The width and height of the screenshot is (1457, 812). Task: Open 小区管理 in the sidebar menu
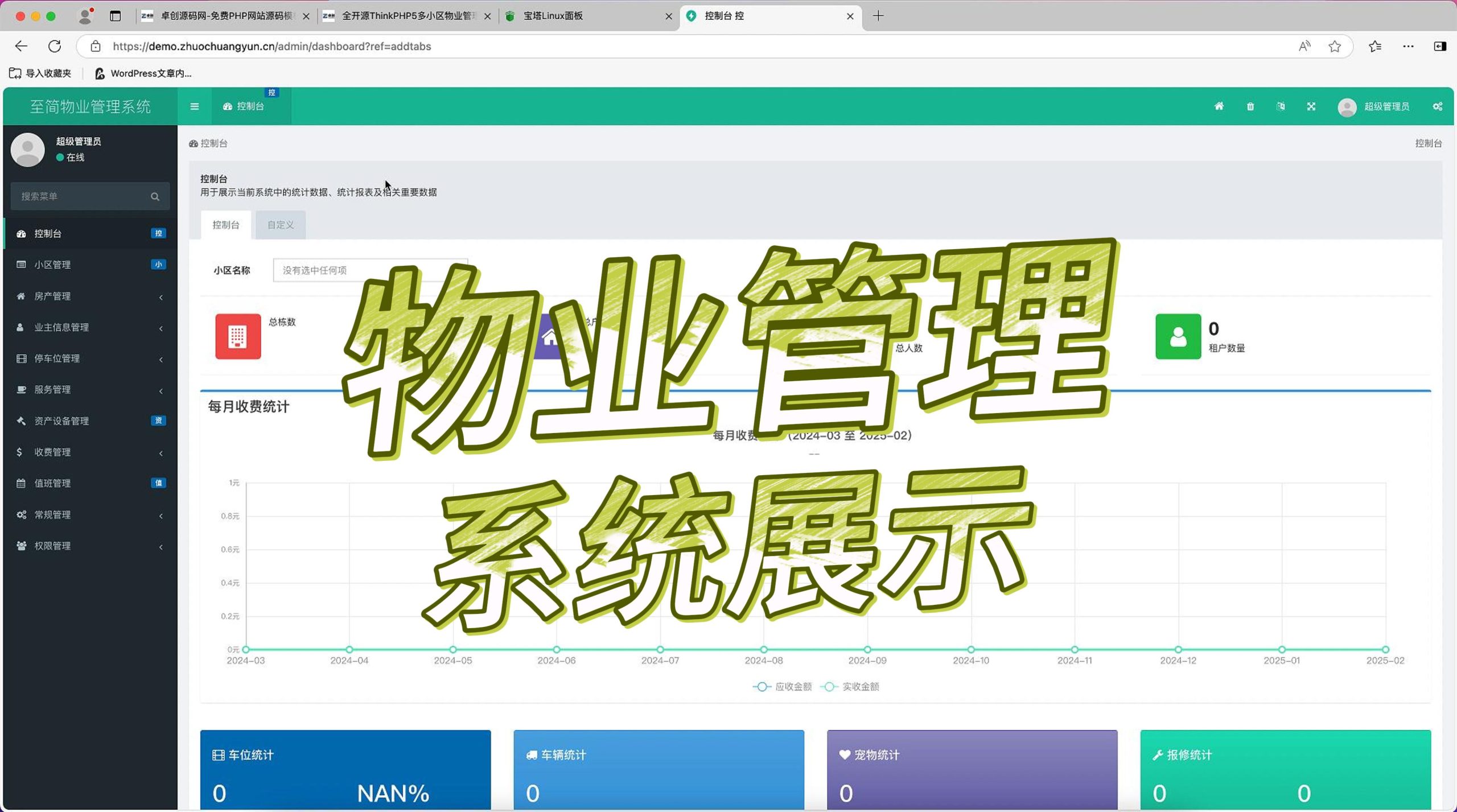click(90, 265)
